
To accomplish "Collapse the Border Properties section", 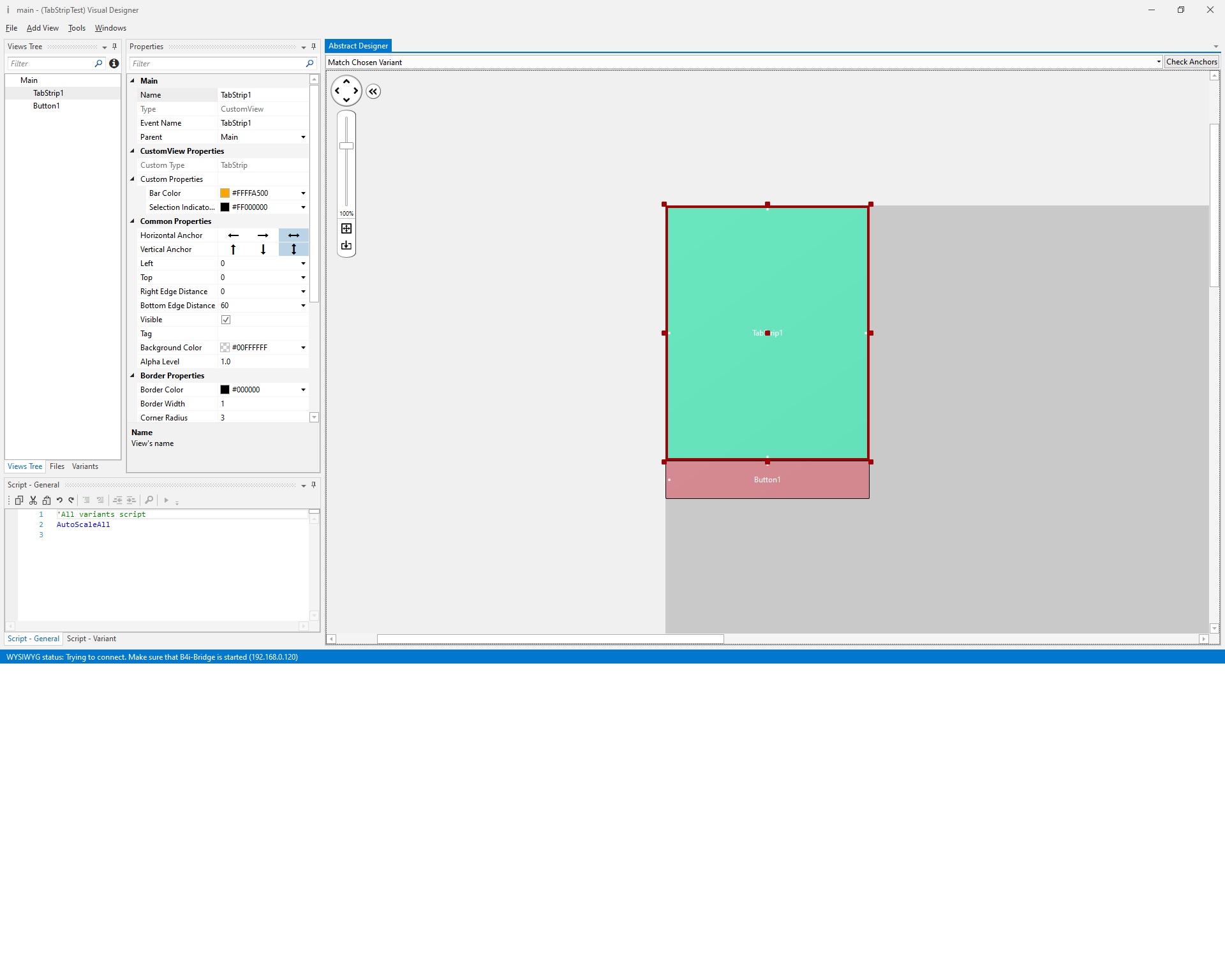I will pos(133,376).
